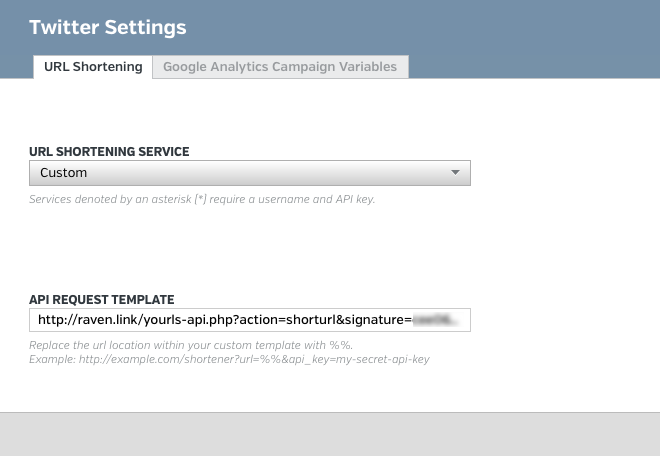660x456 pixels.
Task: Click the 'yourls-api.php' portion of template
Action: pos(189,320)
